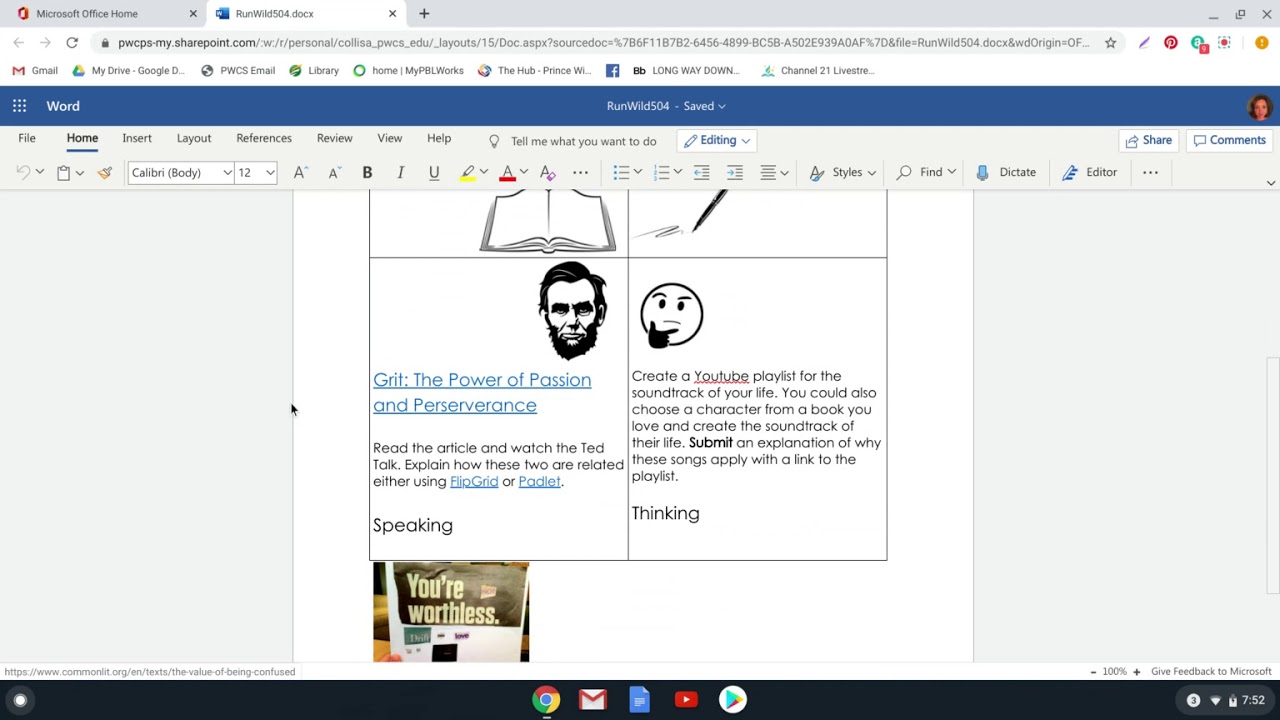The height and width of the screenshot is (720, 1280).
Task: Apply red font color
Action: (x=507, y=173)
